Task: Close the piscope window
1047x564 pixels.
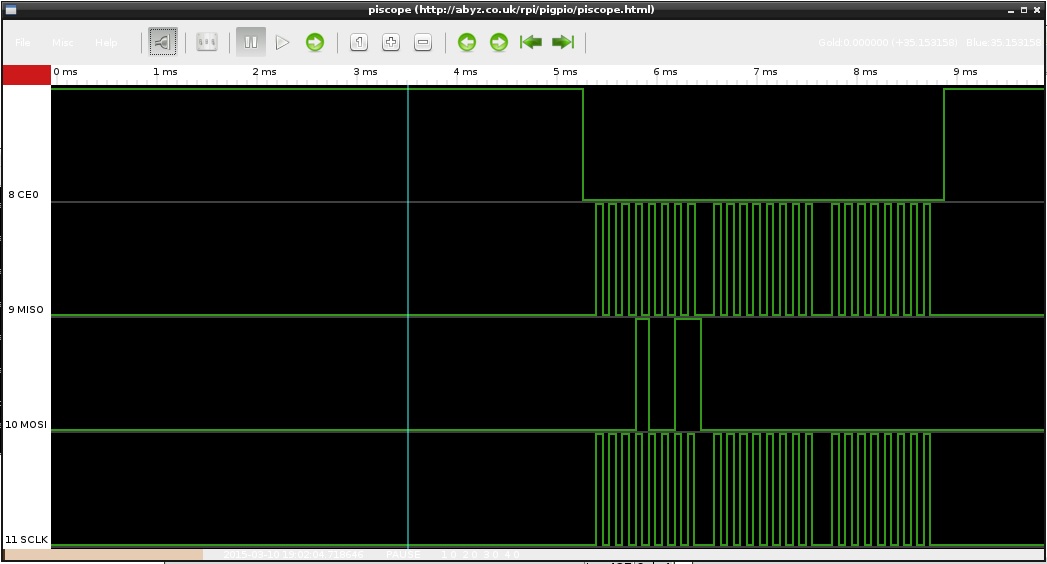Action: point(1037,10)
